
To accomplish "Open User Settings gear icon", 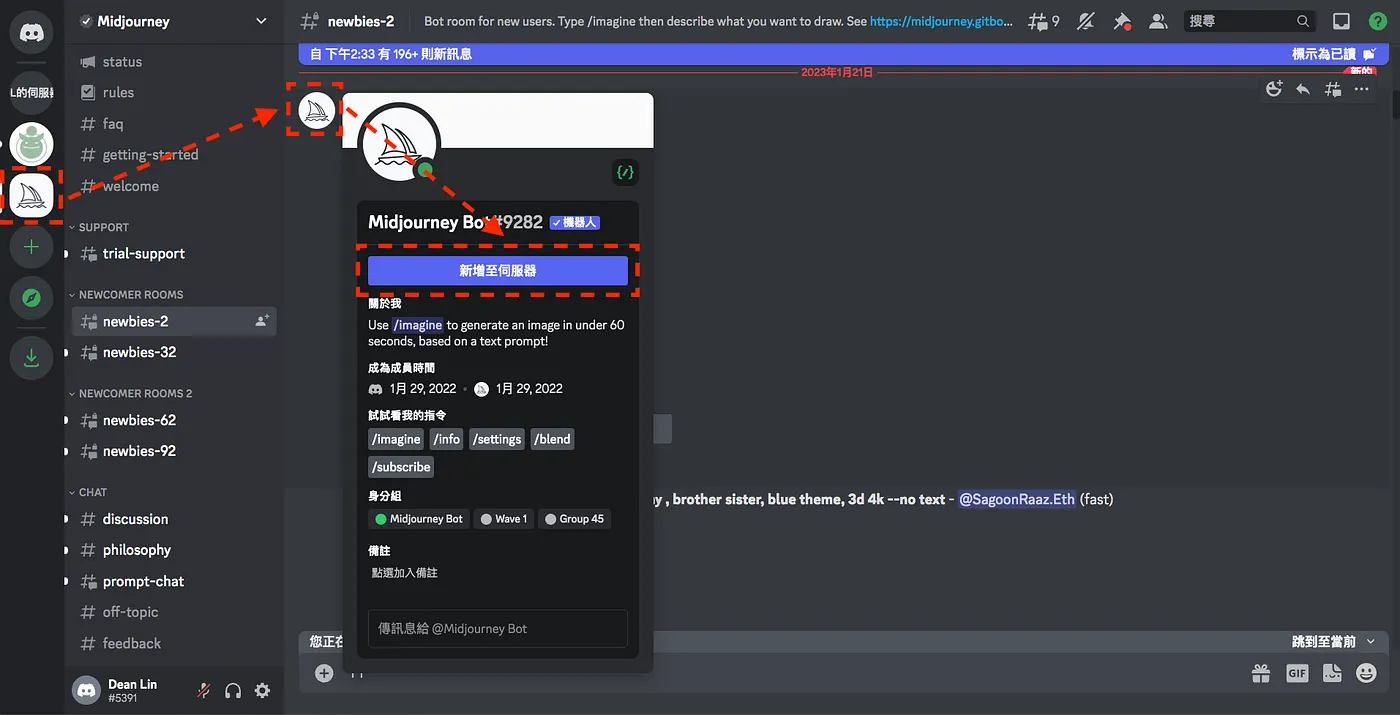I will point(262,690).
